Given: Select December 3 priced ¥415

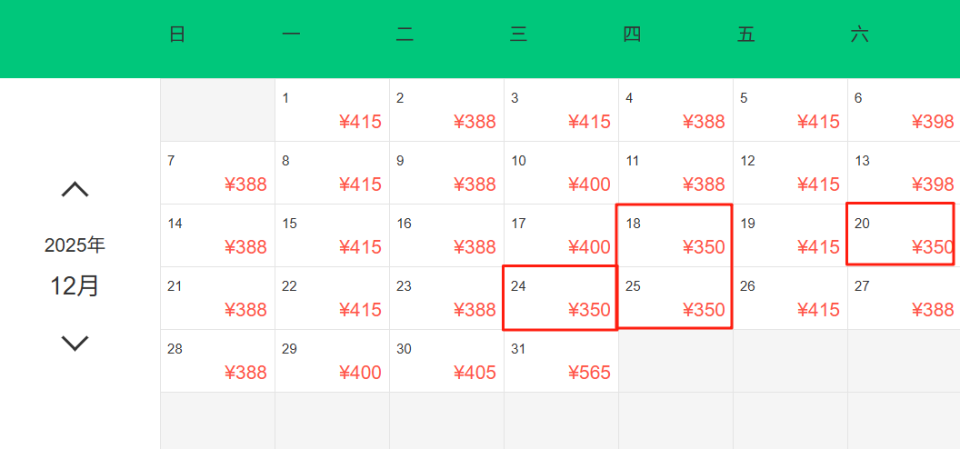Looking at the screenshot, I should coord(561,110).
